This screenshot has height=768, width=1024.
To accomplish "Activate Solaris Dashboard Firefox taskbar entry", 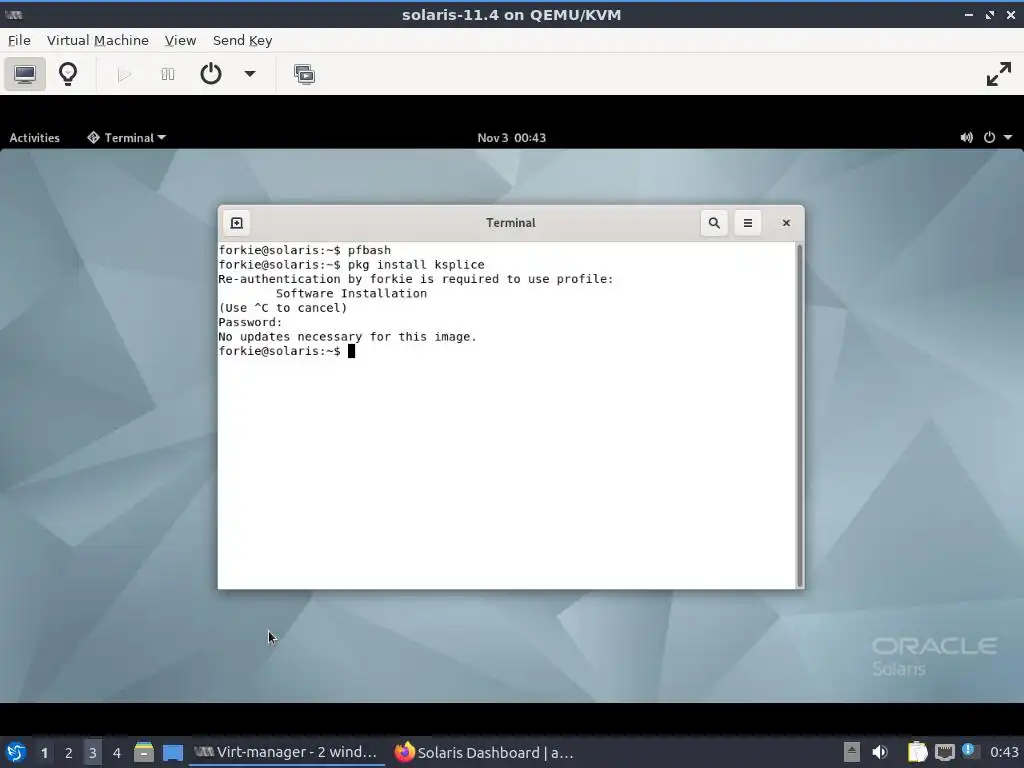I will 485,752.
